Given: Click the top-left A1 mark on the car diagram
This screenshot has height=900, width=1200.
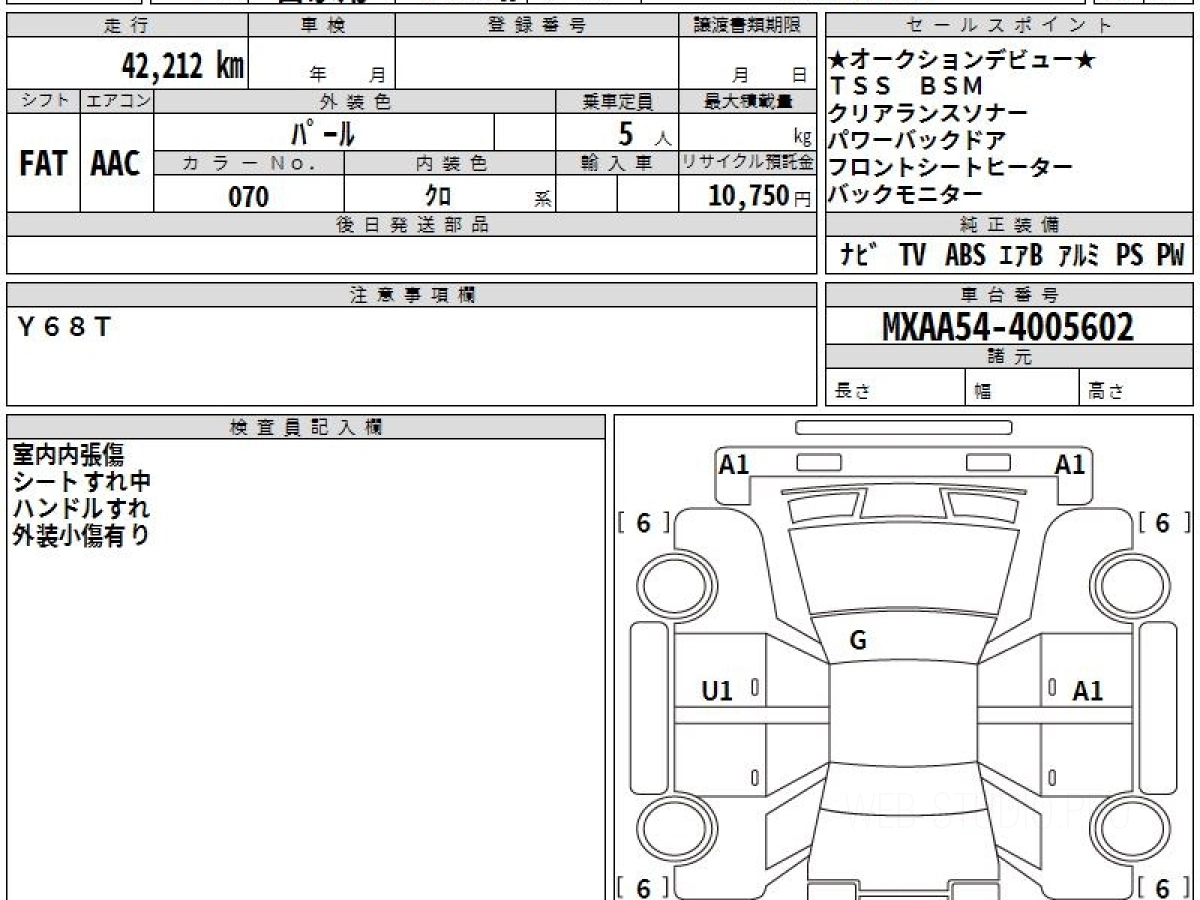Looking at the screenshot, I should [x=734, y=464].
